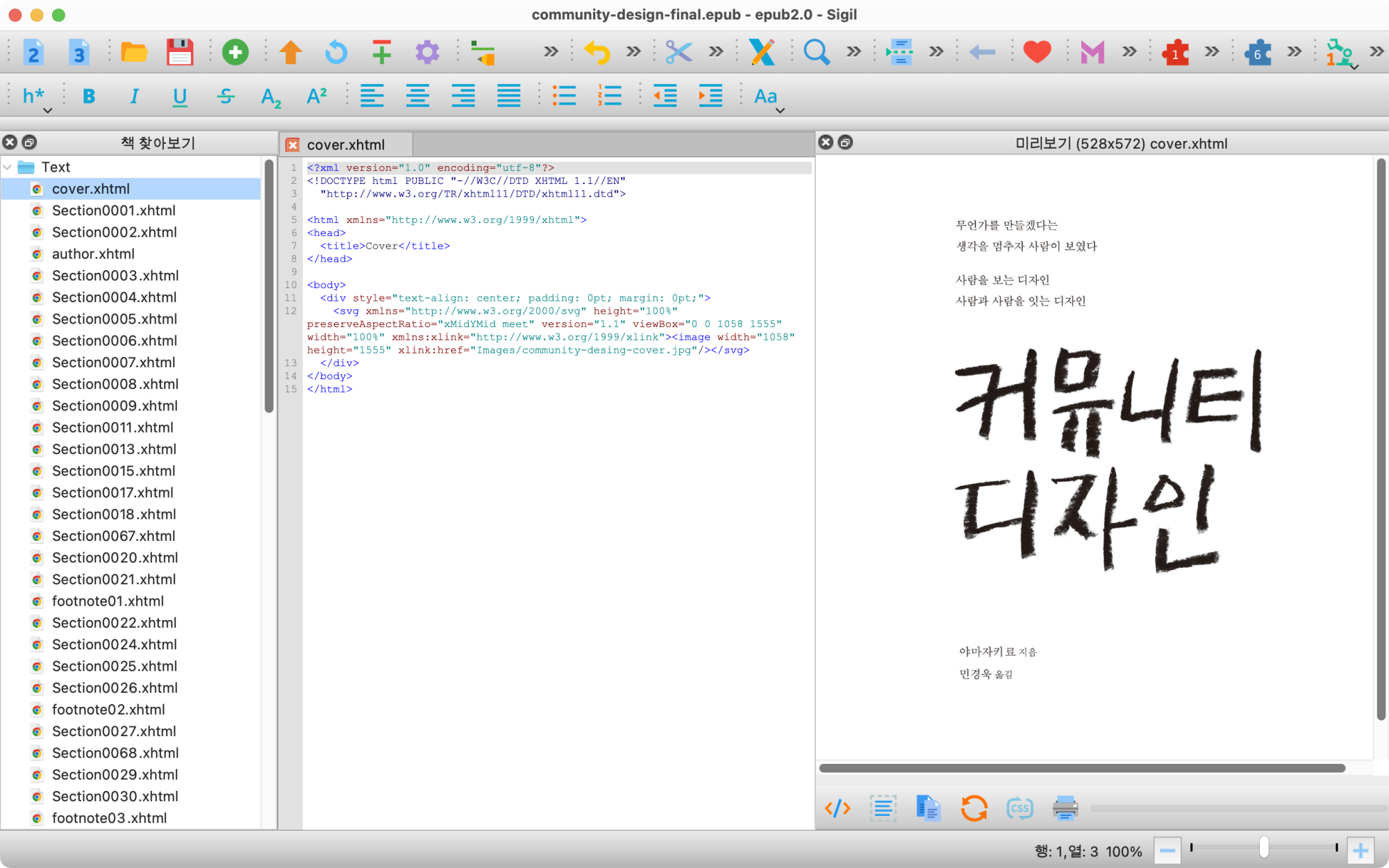Toggle Underline formatting
The image size is (1389, 868).
click(x=180, y=97)
